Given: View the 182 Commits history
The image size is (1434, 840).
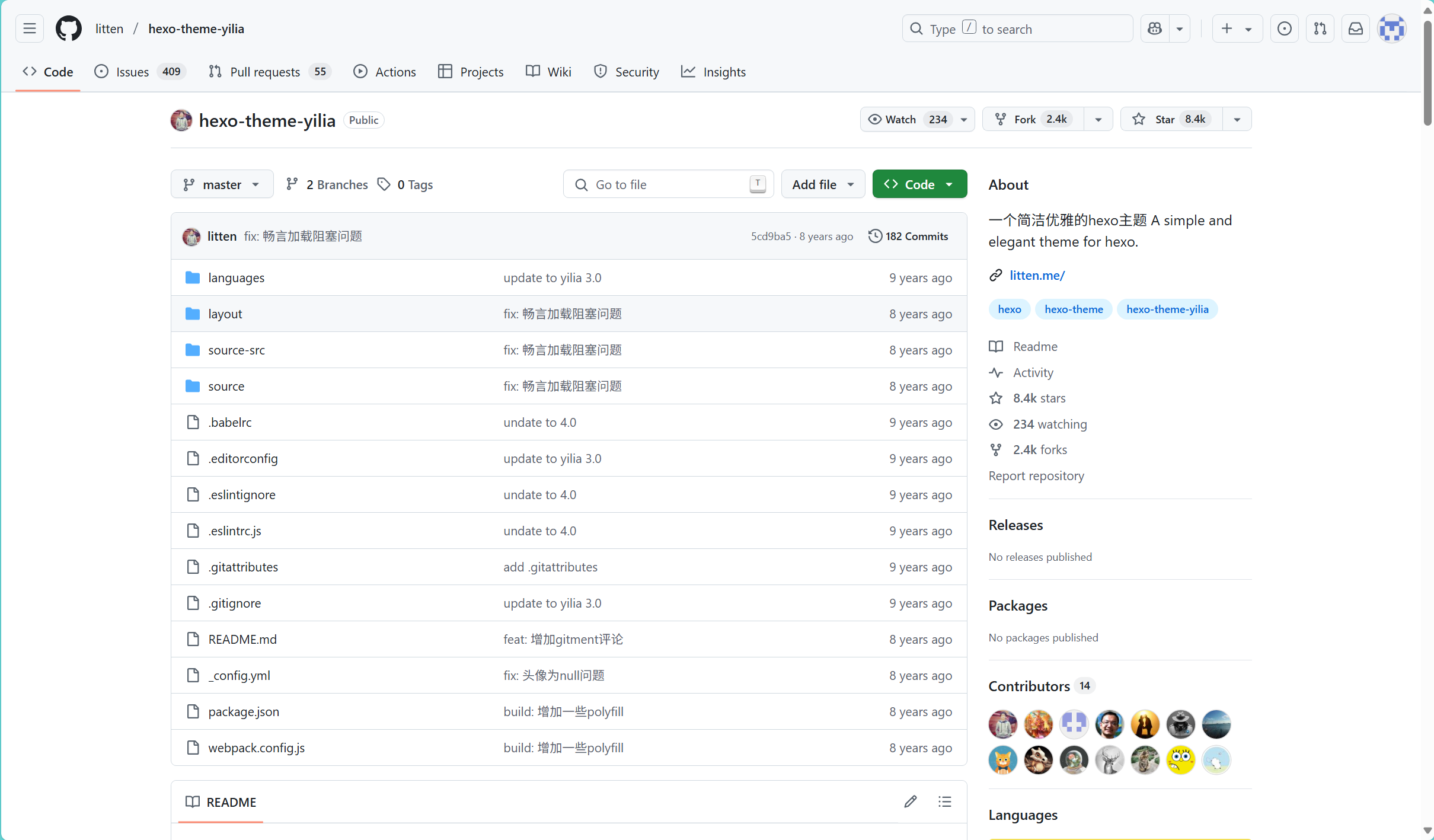Looking at the screenshot, I should pos(909,236).
